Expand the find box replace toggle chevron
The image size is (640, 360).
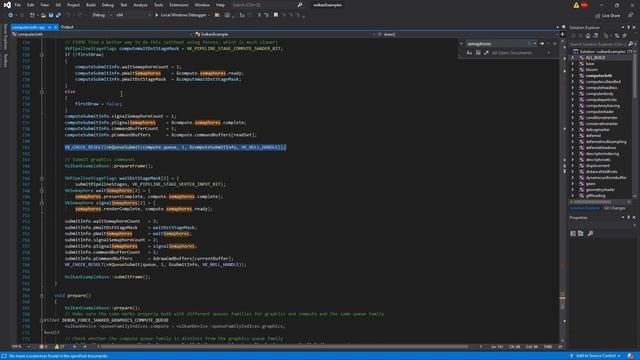[x=462, y=44]
